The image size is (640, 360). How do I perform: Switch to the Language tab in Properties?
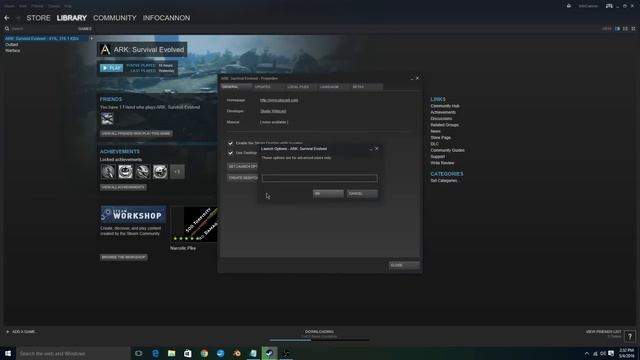click(333, 87)
